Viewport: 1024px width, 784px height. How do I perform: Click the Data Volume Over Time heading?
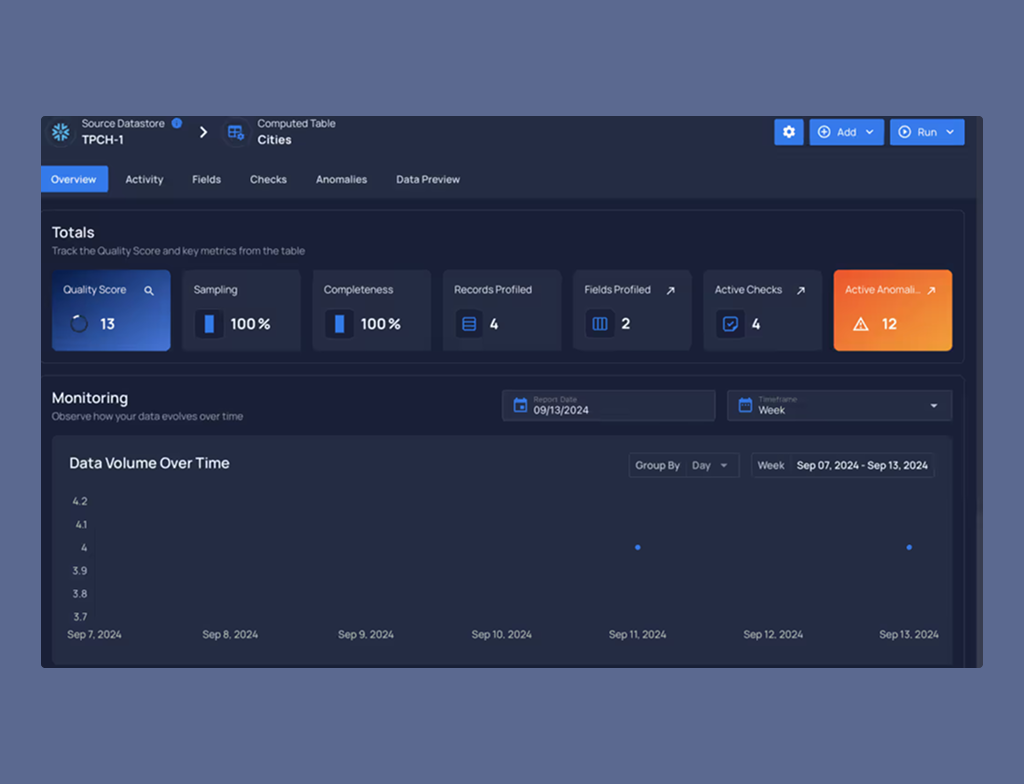point(150,463)
